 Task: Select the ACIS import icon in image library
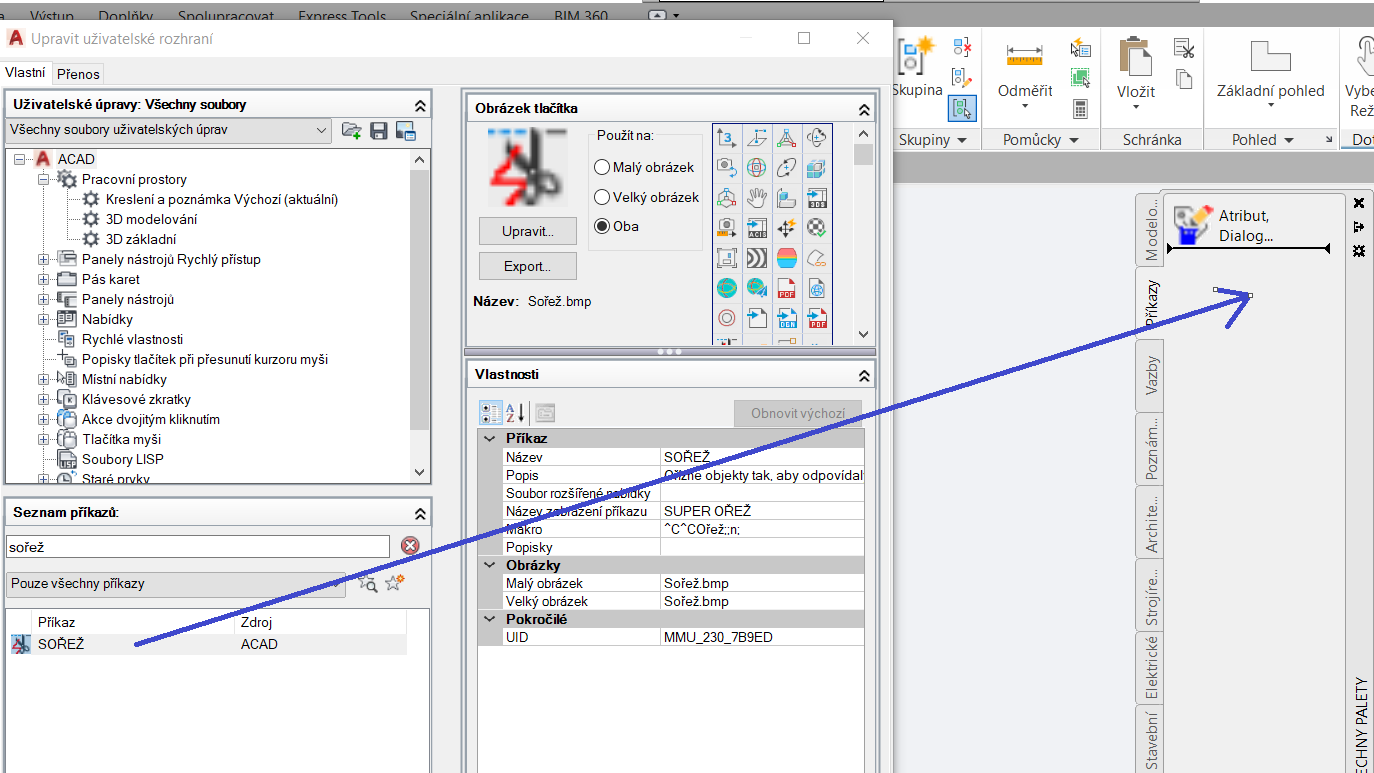757,227
